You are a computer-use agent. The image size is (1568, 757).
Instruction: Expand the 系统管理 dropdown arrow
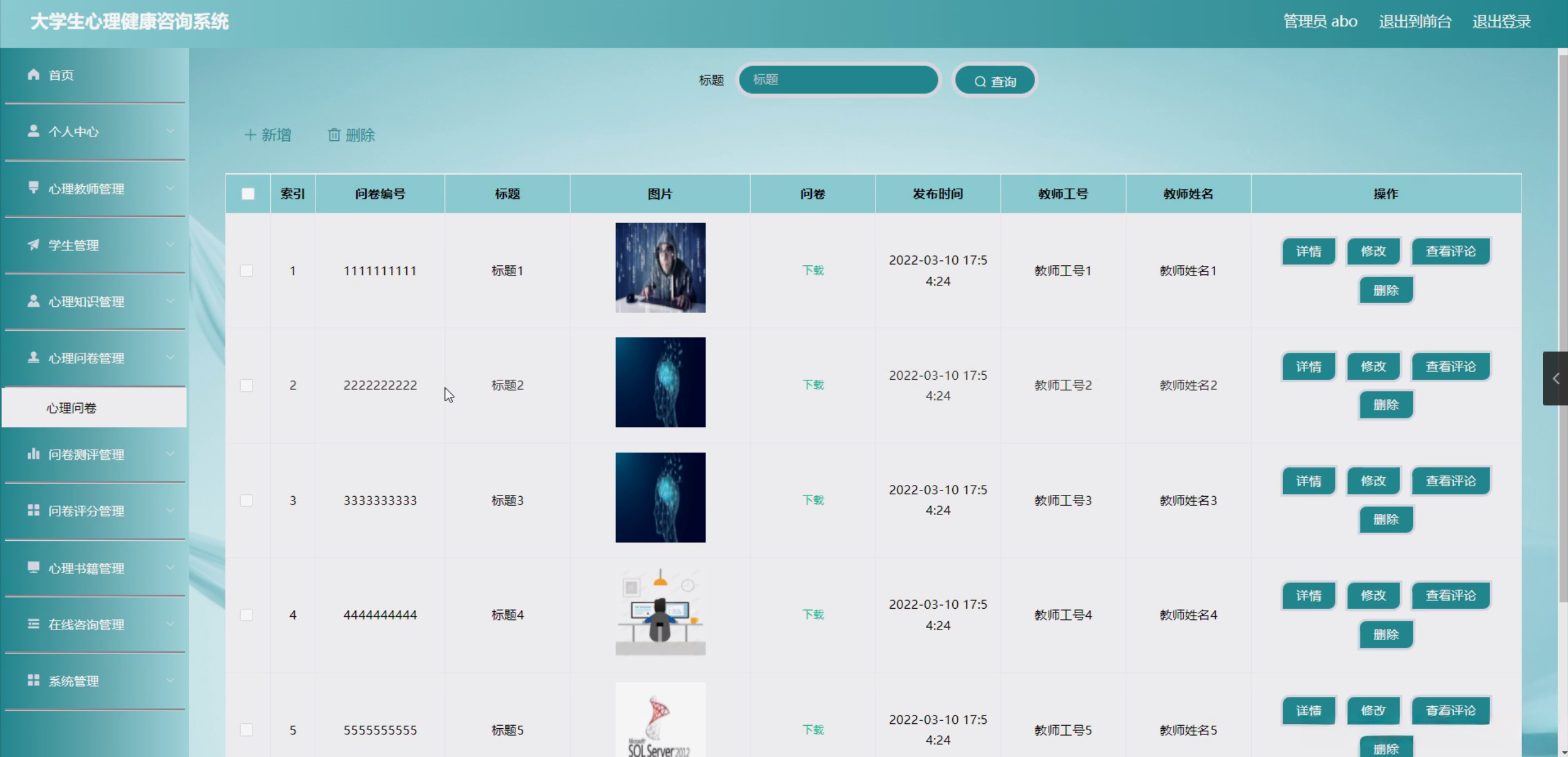170,680
